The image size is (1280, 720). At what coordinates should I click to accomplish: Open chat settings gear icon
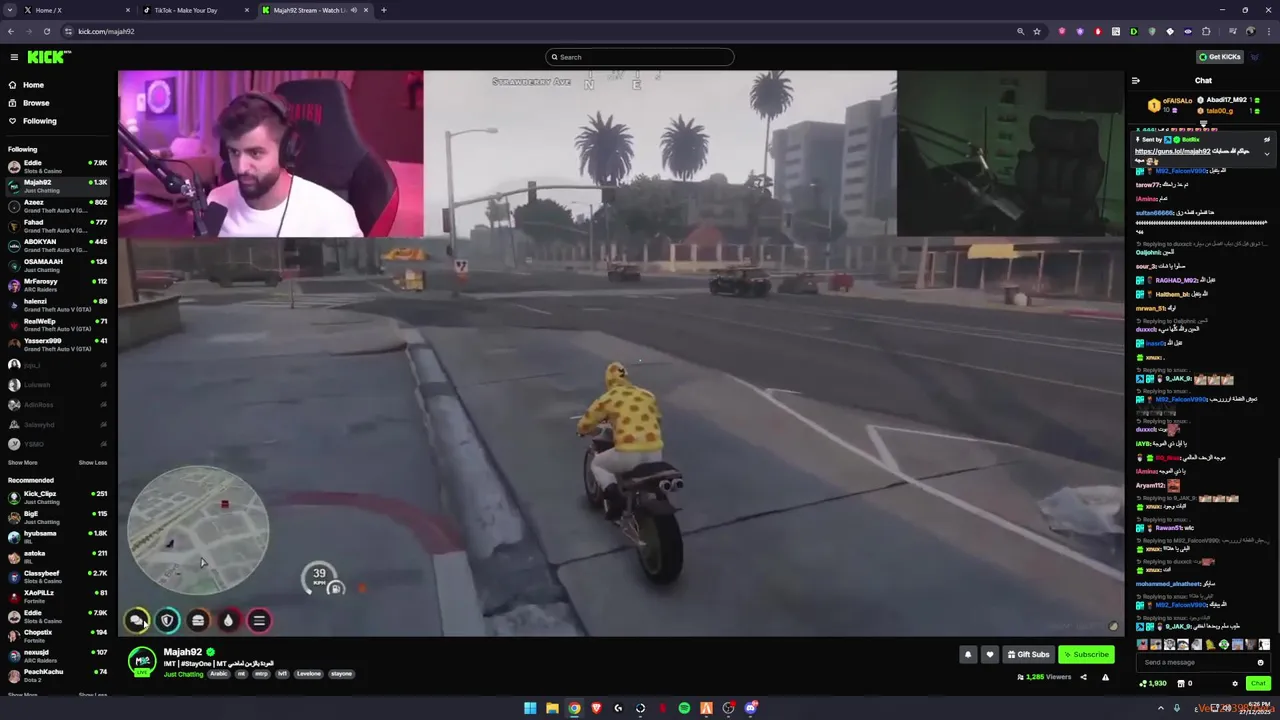click(1235, 683)
